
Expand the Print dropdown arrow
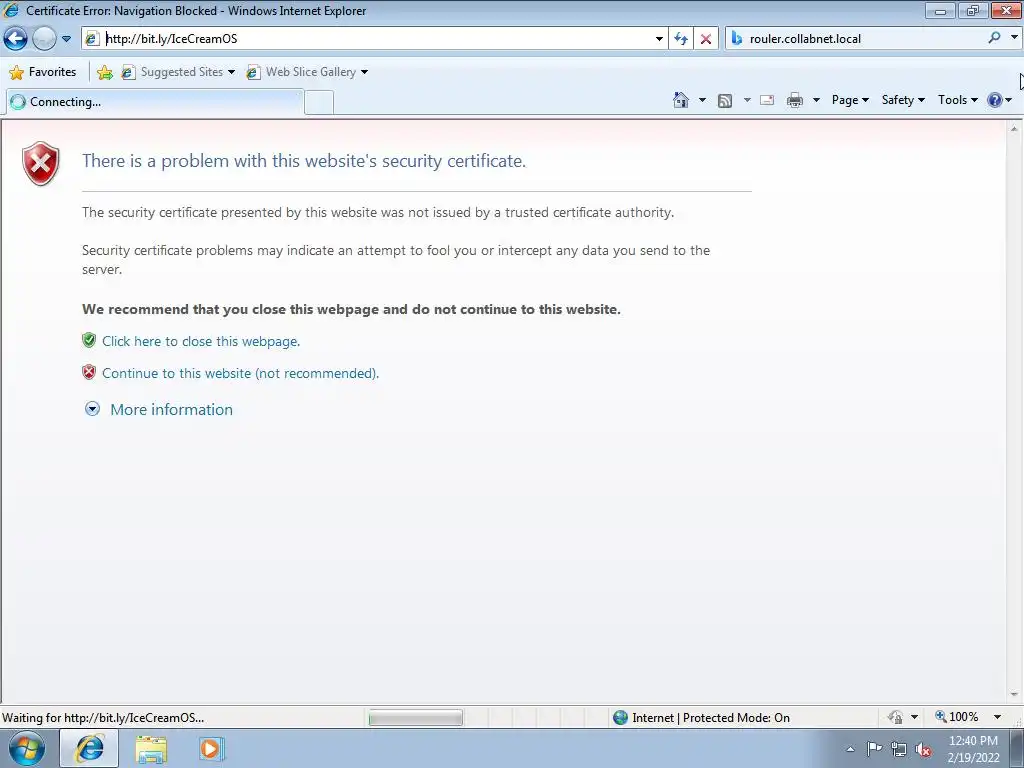click(816, 100)
